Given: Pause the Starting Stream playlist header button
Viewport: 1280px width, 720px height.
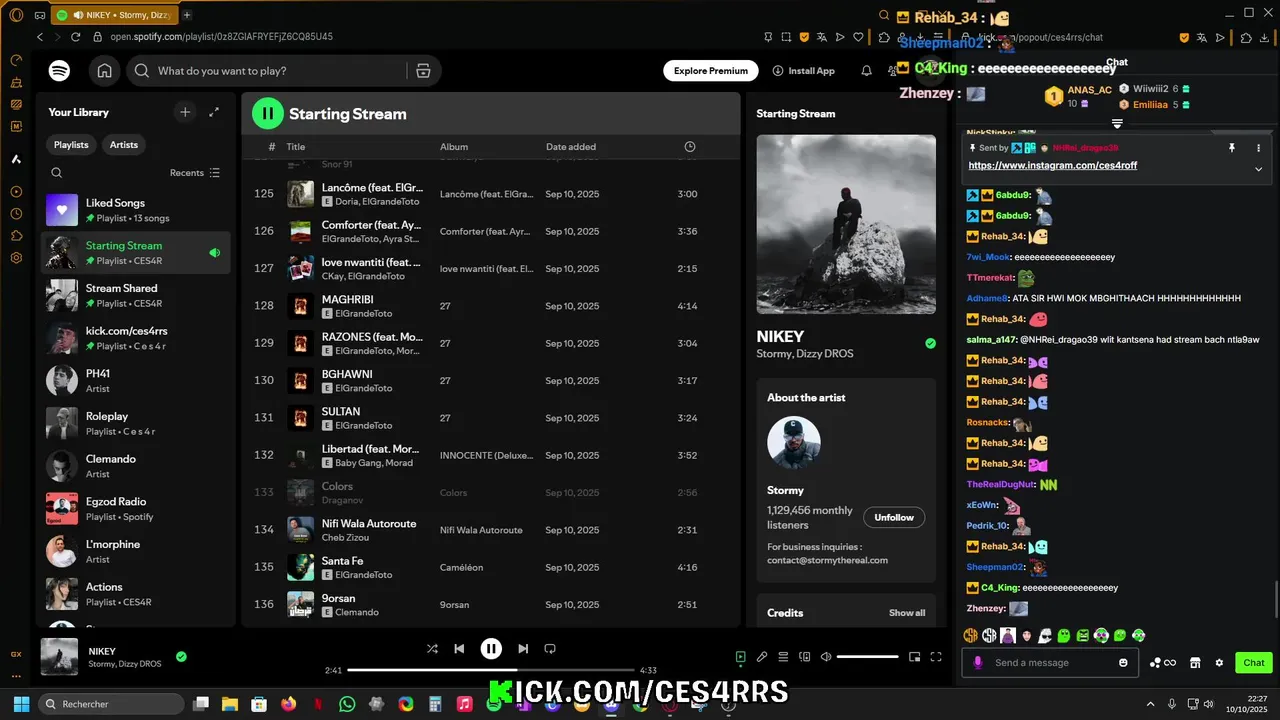Looking at the screenshot, I should (x=268, y=113).
